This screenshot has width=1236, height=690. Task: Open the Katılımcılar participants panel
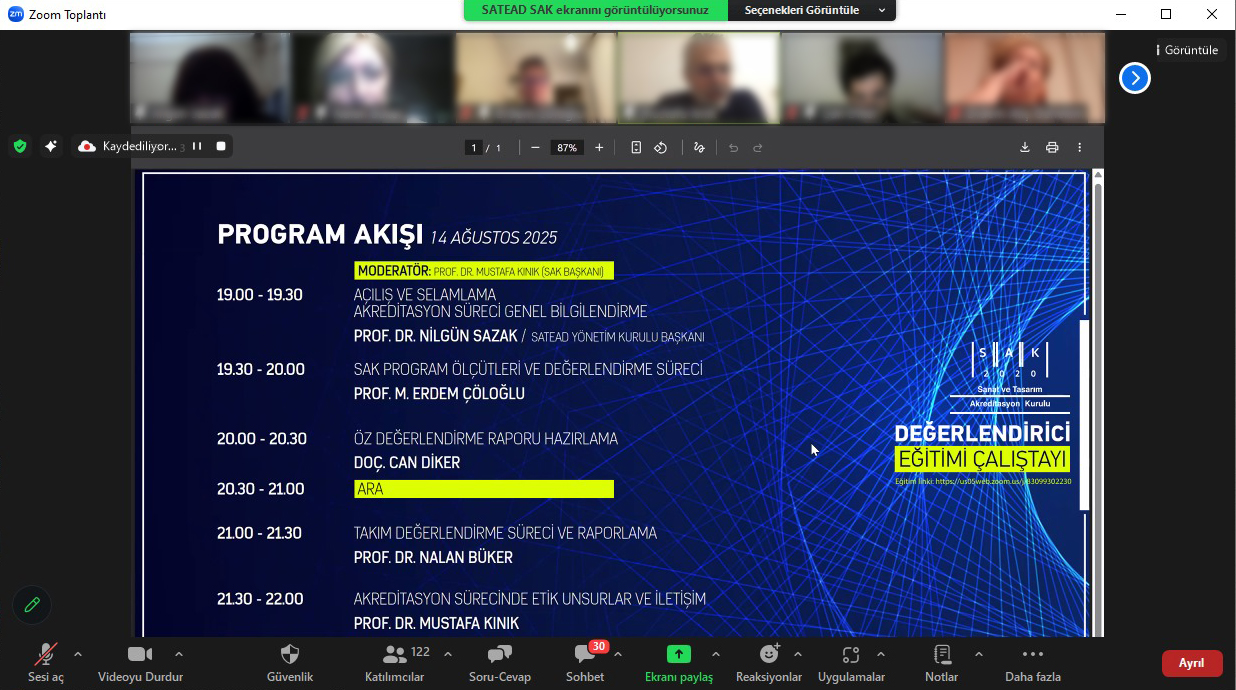pos(395,654)
